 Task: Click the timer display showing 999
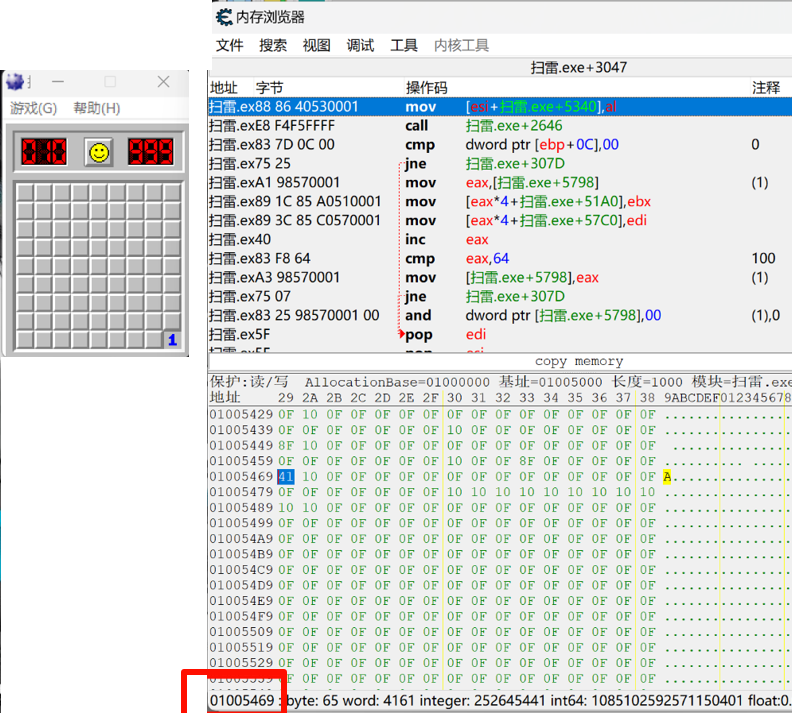click(x=151, y=151)
